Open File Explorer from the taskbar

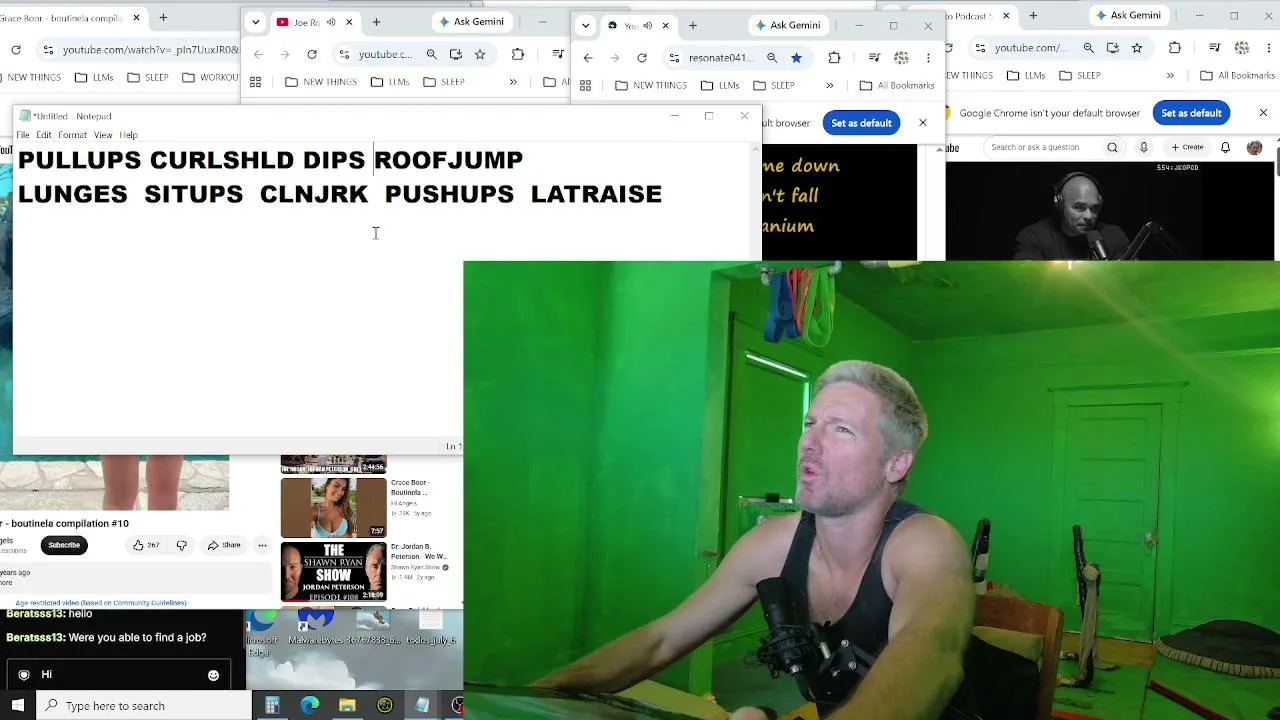click(347, 705)
